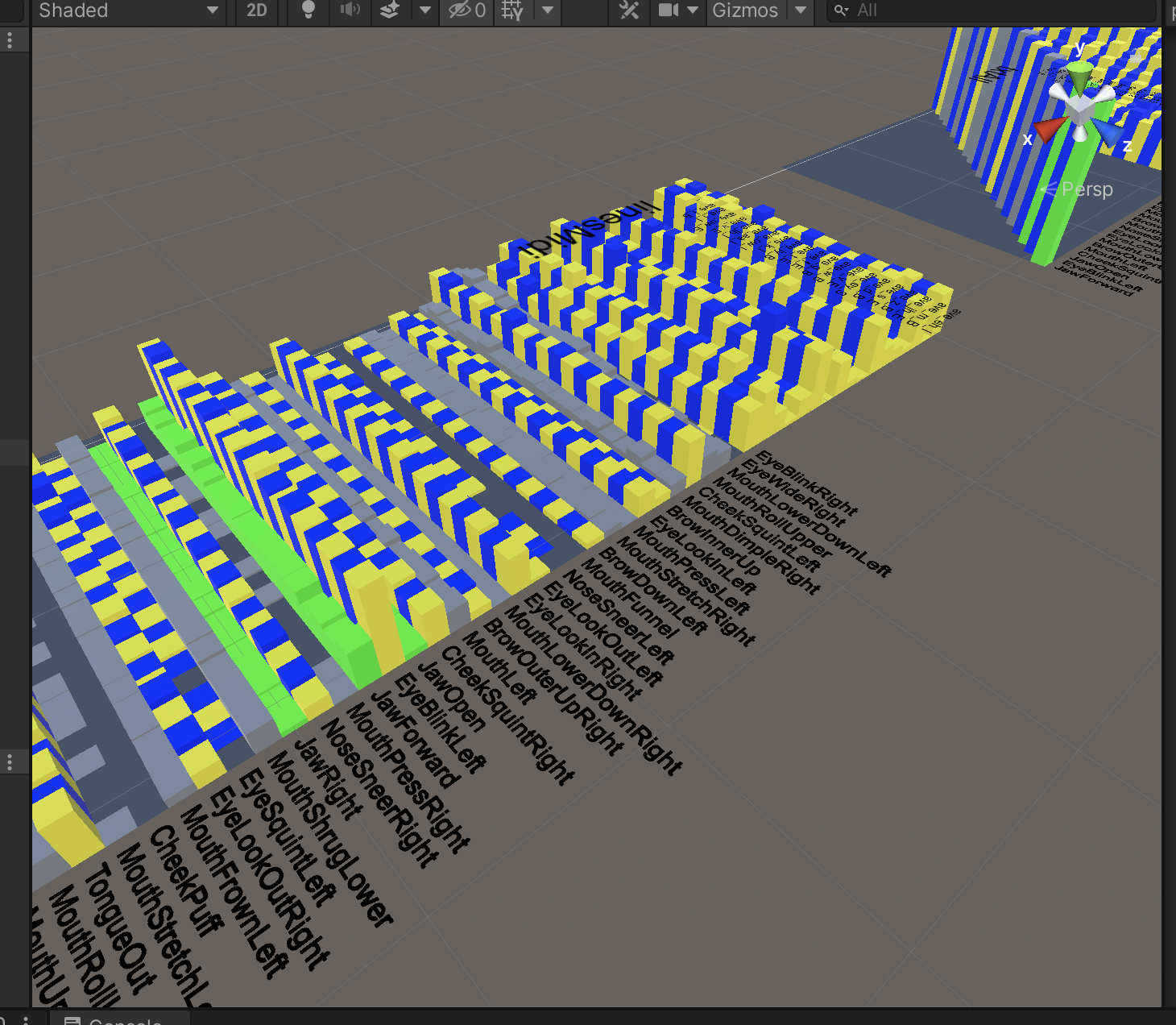Open the Shaded draw mode dropdown
1176x1025 pixels.
(x=128, y=10)
